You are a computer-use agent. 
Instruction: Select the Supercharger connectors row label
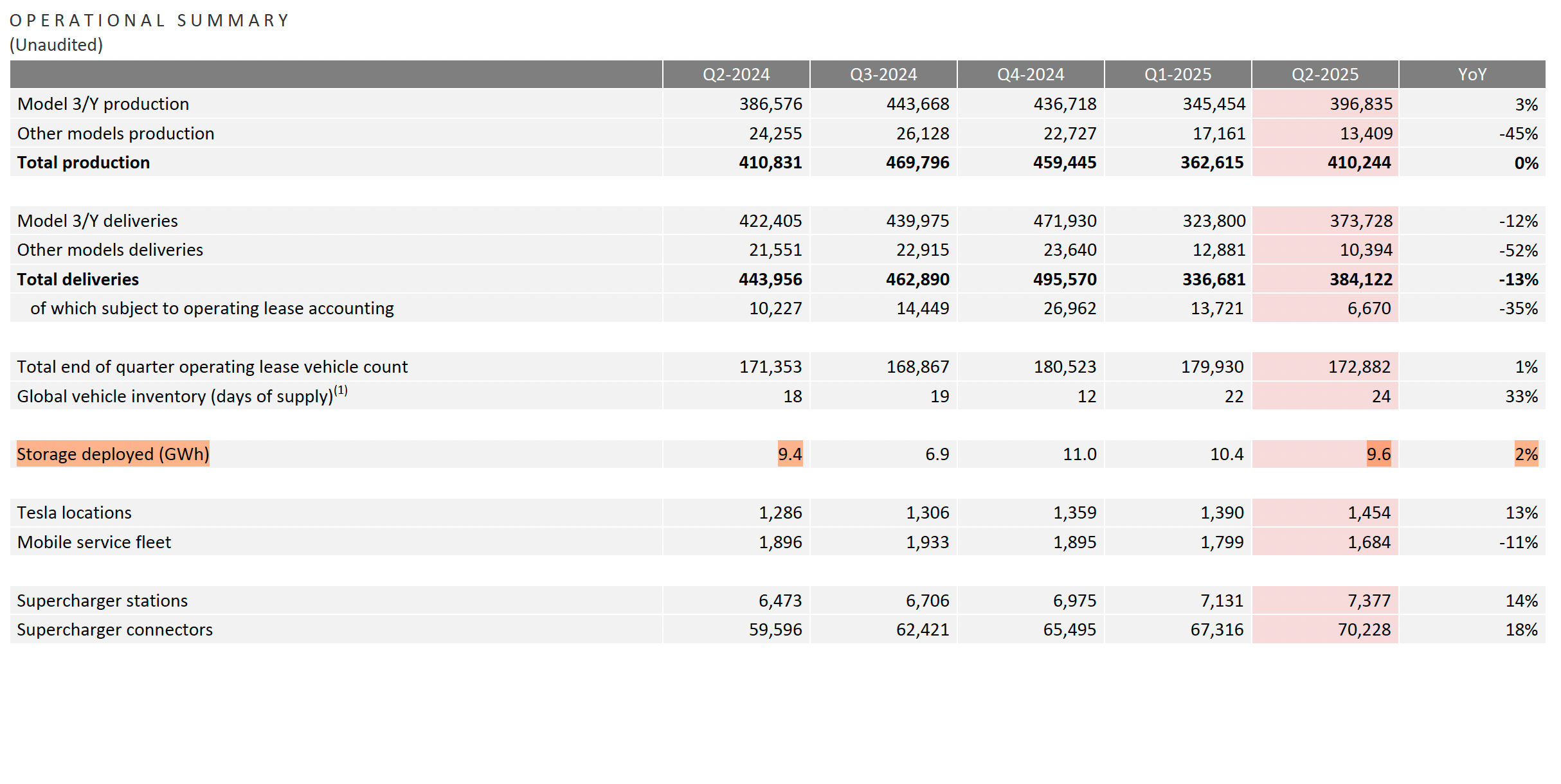click(114, 630)
